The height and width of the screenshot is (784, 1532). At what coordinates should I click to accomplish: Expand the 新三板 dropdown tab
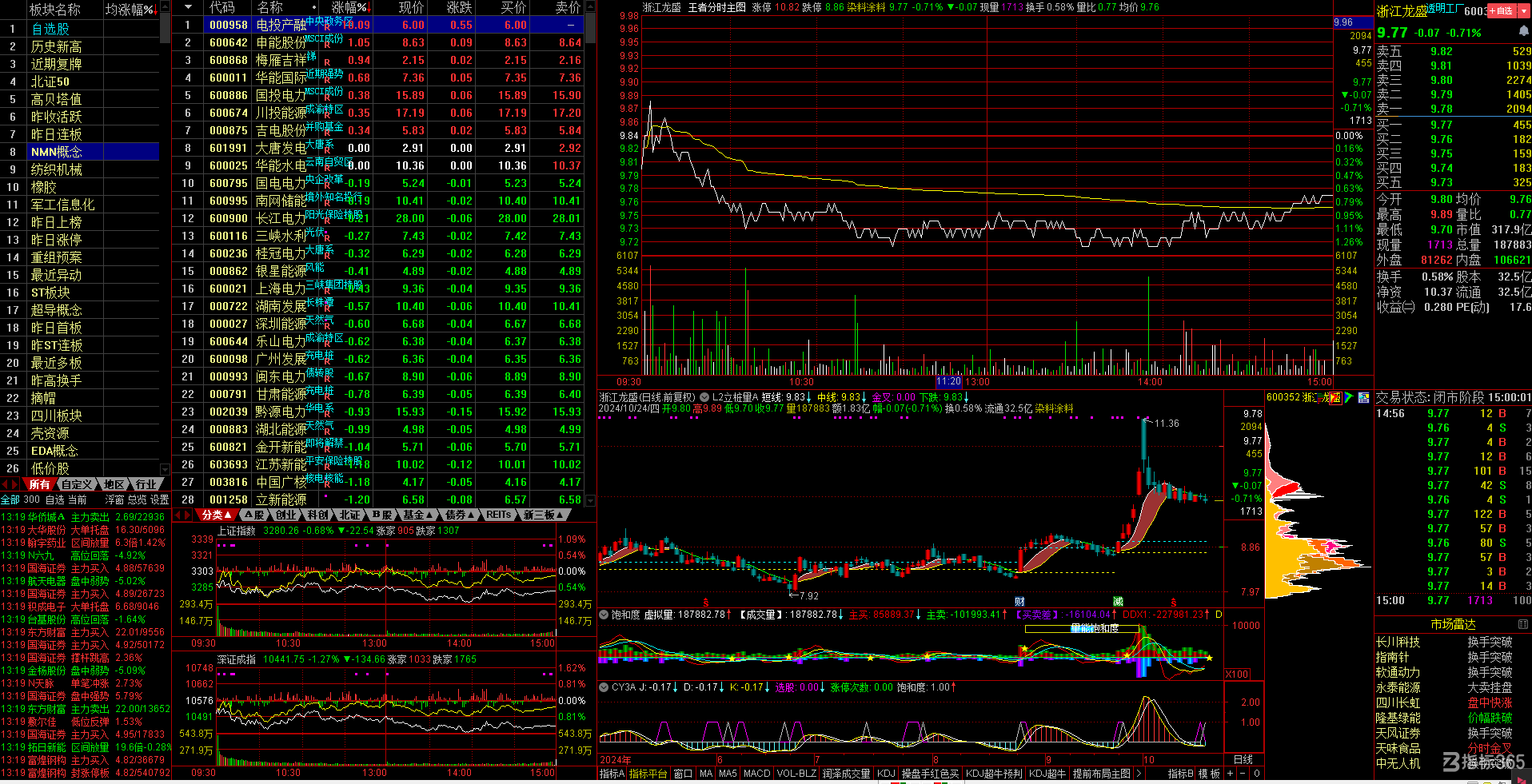[545, 515]
